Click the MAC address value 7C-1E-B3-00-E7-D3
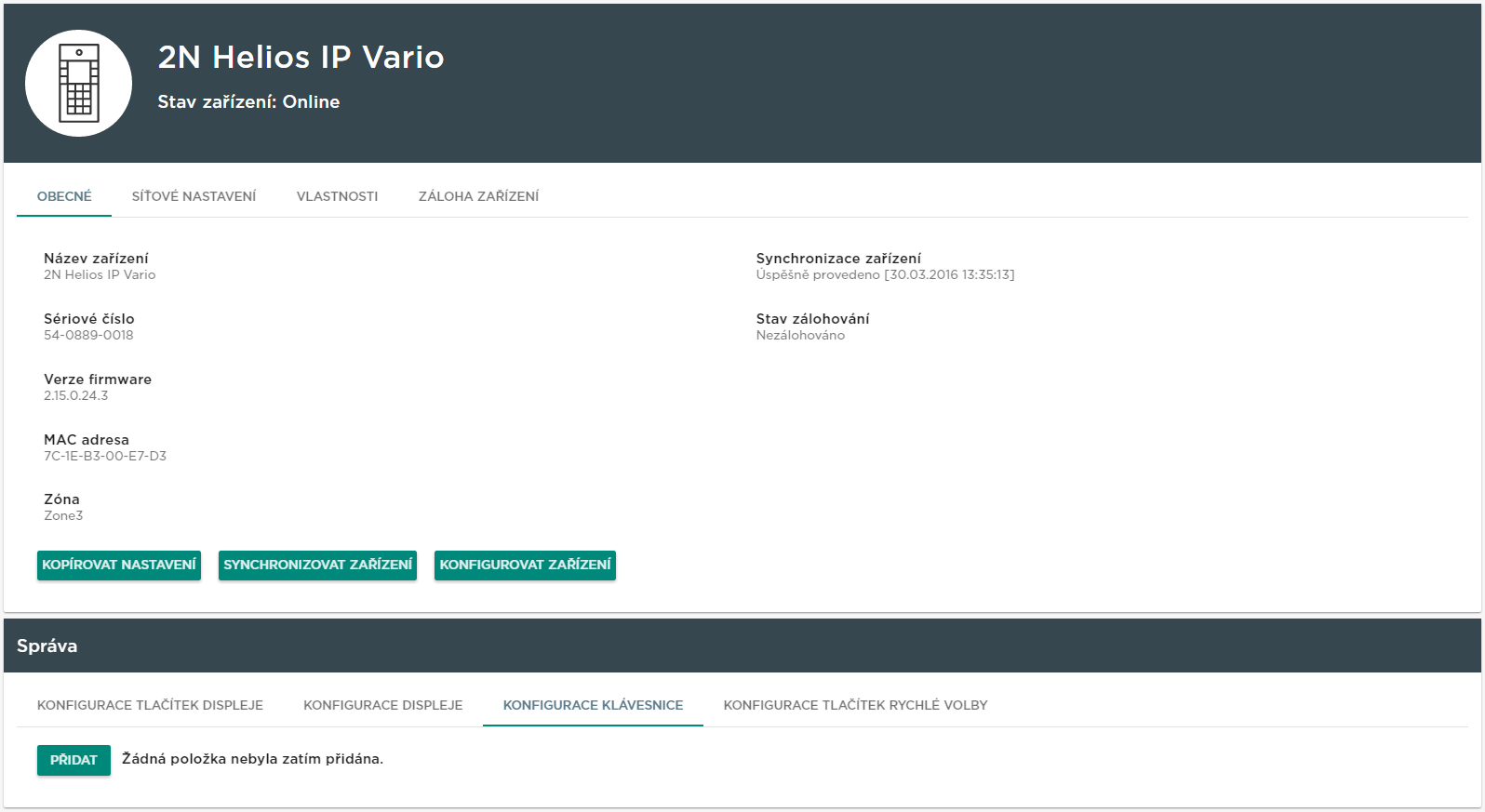 pos(105,456)
